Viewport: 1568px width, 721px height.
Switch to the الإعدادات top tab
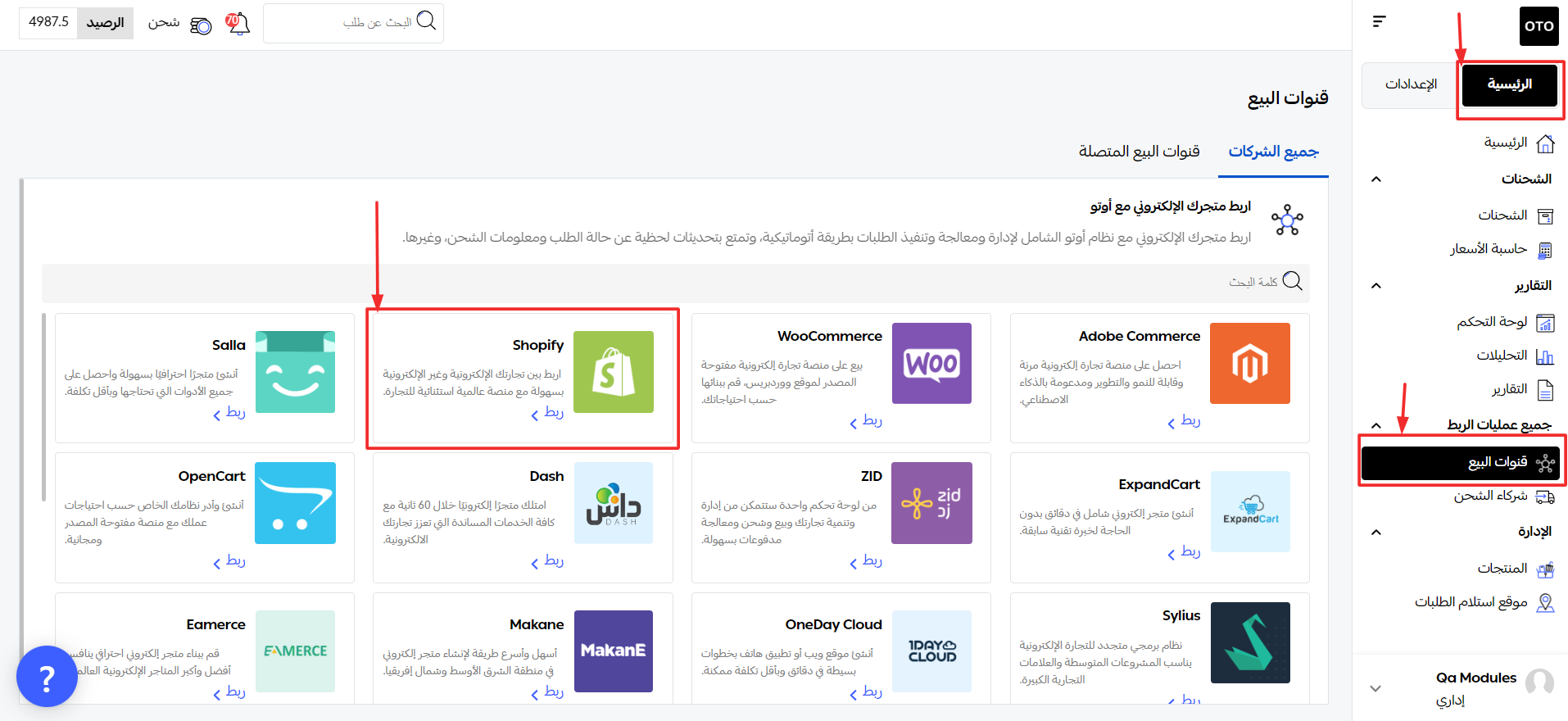click(x=1411, y=84)
